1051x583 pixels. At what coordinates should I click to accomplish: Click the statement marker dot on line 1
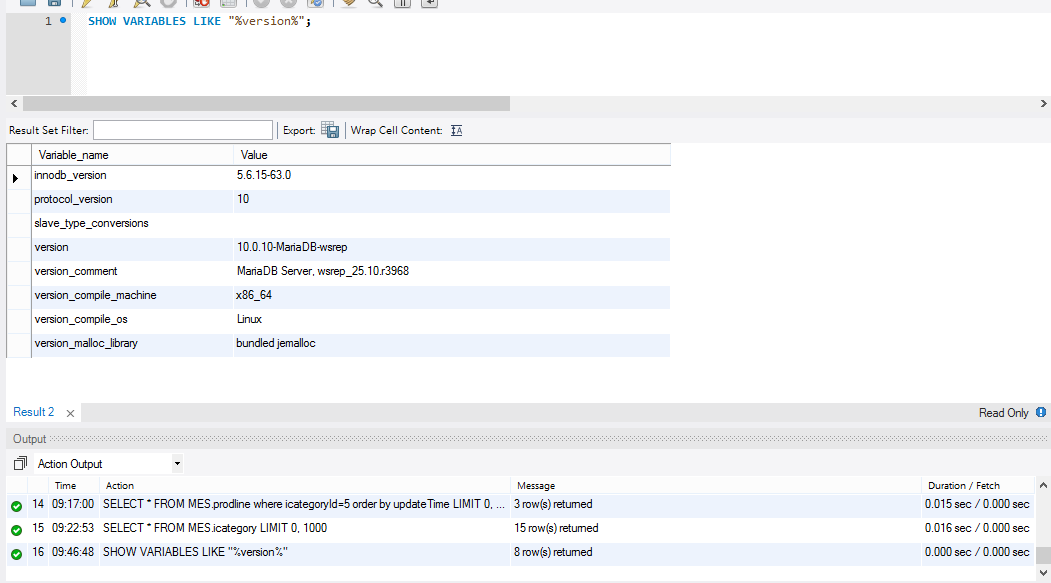click(x=63, y=20)
